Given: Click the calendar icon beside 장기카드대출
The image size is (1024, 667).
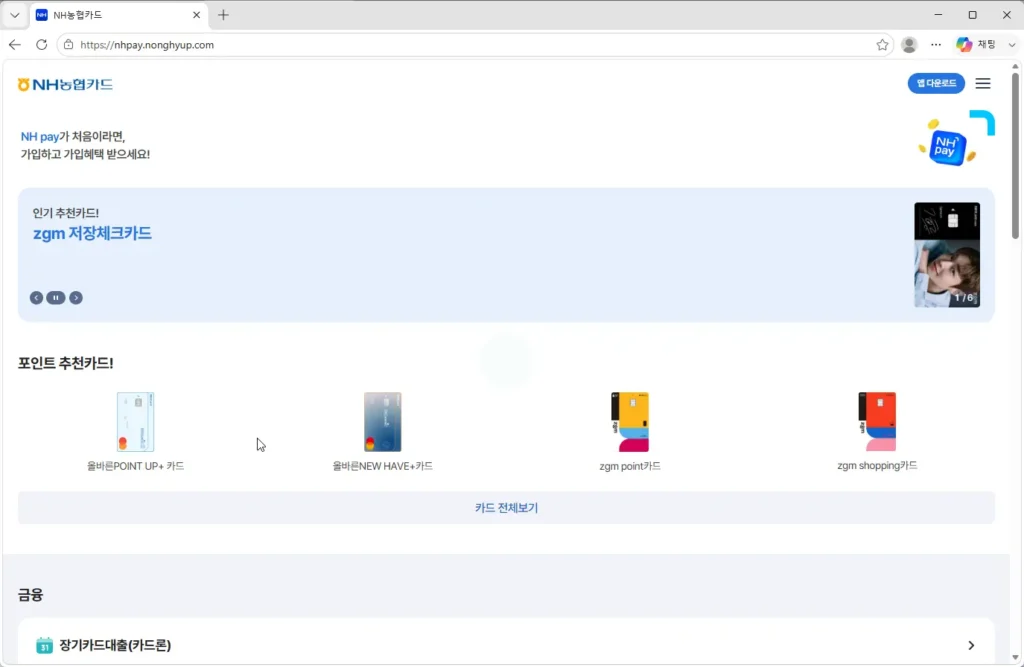Looking at the screenshot, I should pyautogui.click(x=44, y=645).
